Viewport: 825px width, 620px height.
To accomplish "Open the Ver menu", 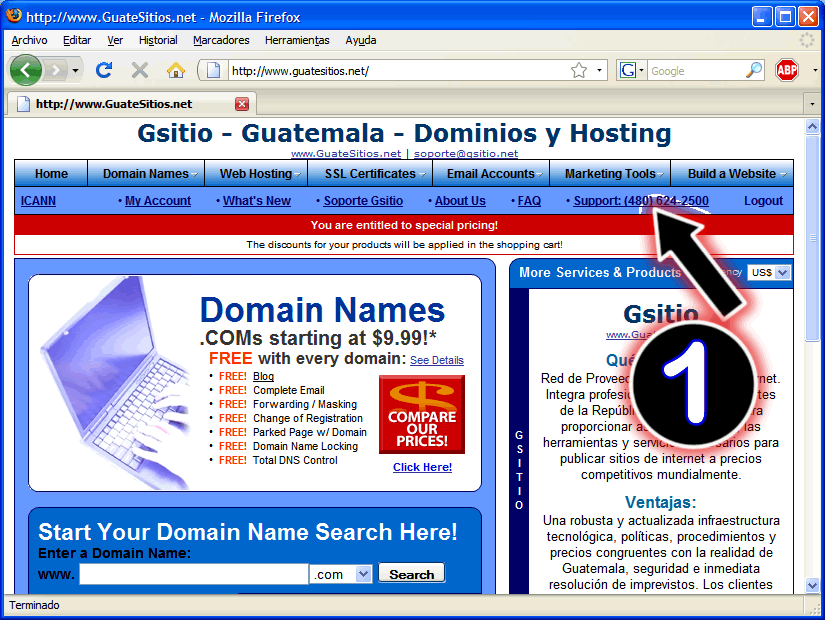I will tap(115, 40).
